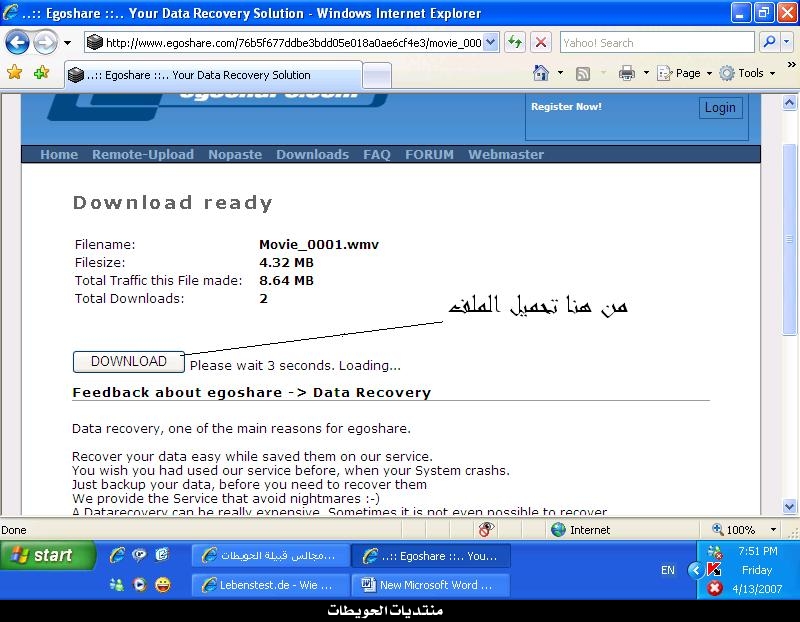
Task: Click the 8.64 MB total traffic value
Action: click(286, 280)
